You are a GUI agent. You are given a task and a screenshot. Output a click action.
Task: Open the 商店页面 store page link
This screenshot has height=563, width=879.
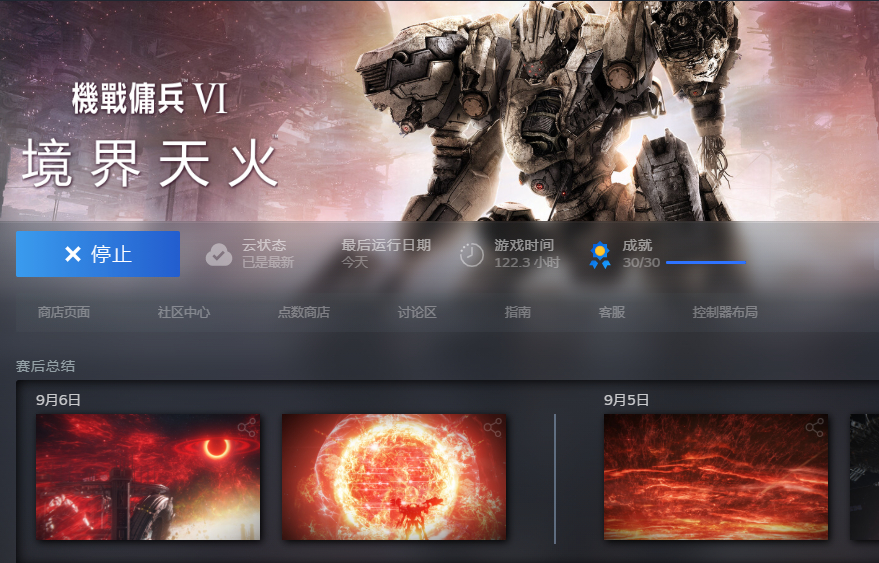tap(64, 312)
